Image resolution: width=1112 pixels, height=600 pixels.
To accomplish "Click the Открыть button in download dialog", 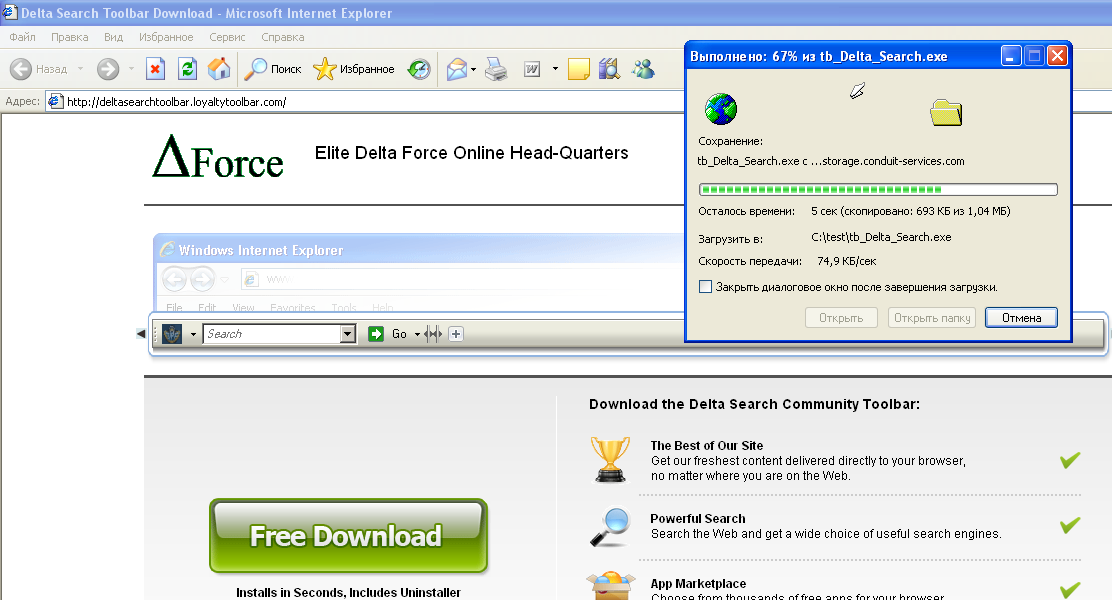I will [841, 318].
